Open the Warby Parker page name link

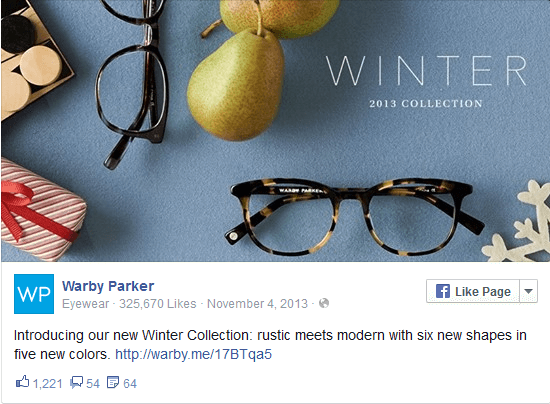pos(108,286)
